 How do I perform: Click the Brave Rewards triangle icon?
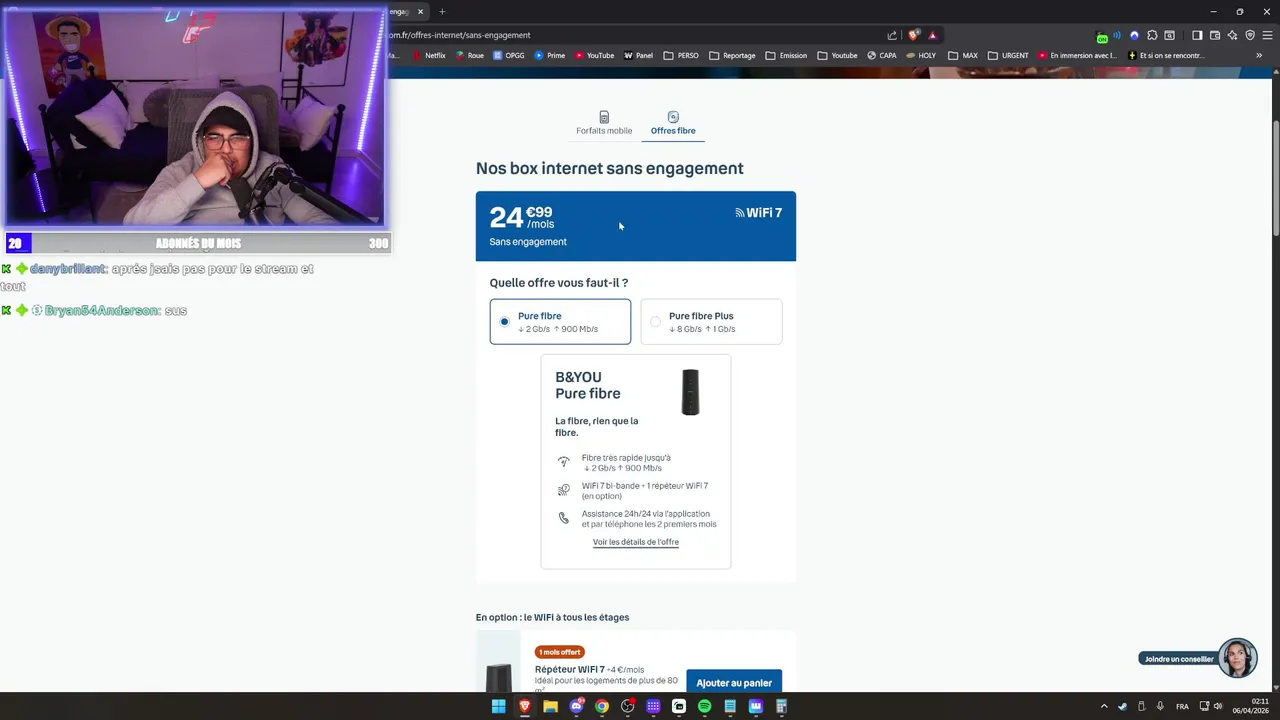[x=932, y=35]
